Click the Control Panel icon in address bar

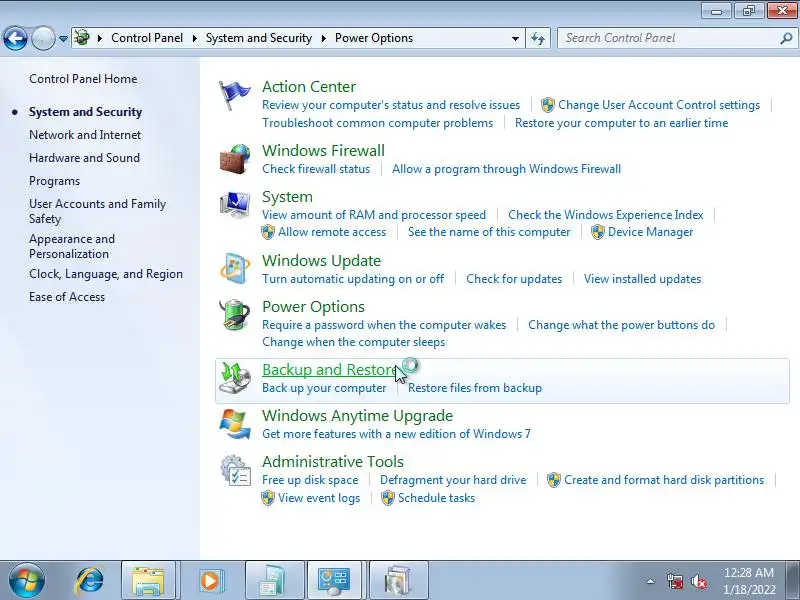point(82,38)
